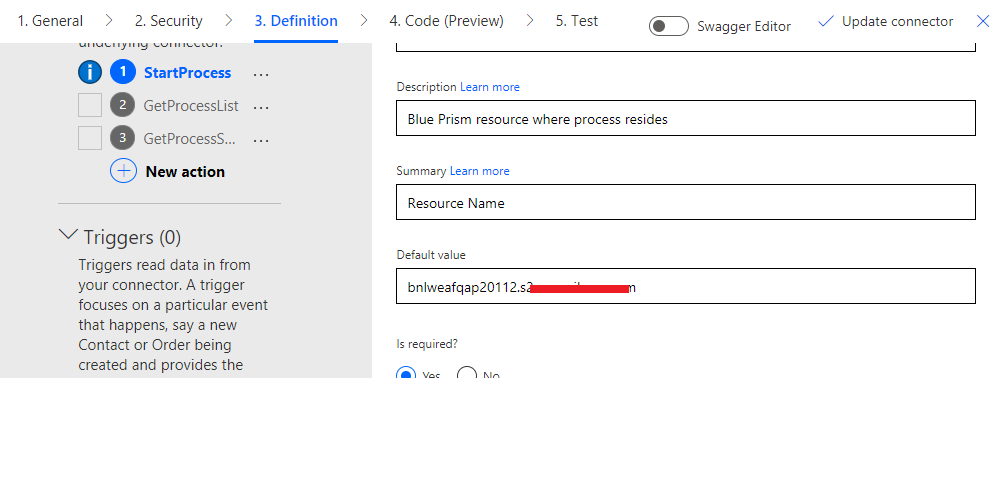Viewport: 999px width, 489px height.
Task: Select Yes for Is required
Action: tap(406, 375)
